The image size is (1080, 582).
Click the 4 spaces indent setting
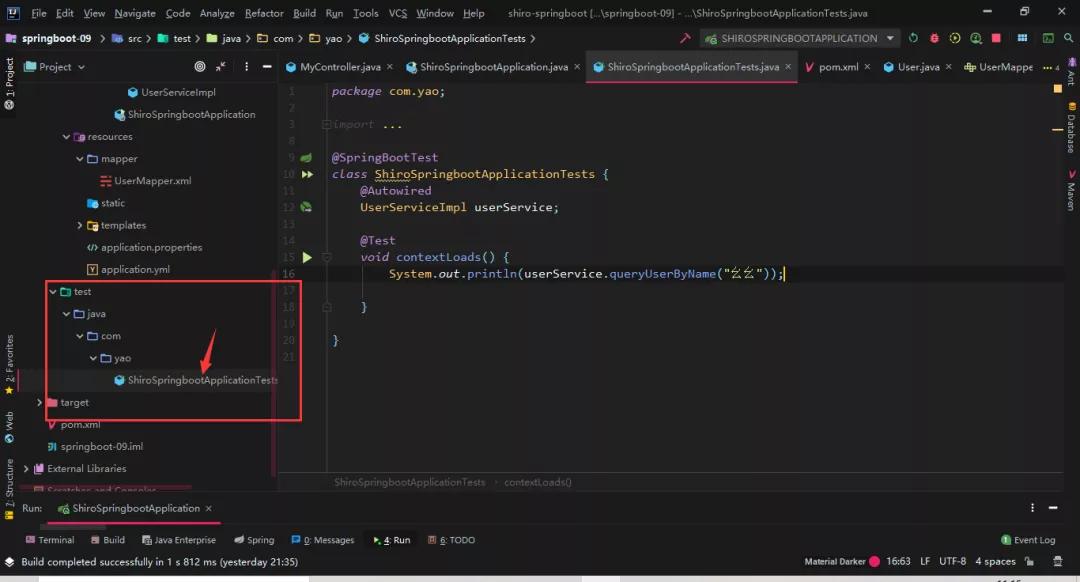(x=995, y=562)
